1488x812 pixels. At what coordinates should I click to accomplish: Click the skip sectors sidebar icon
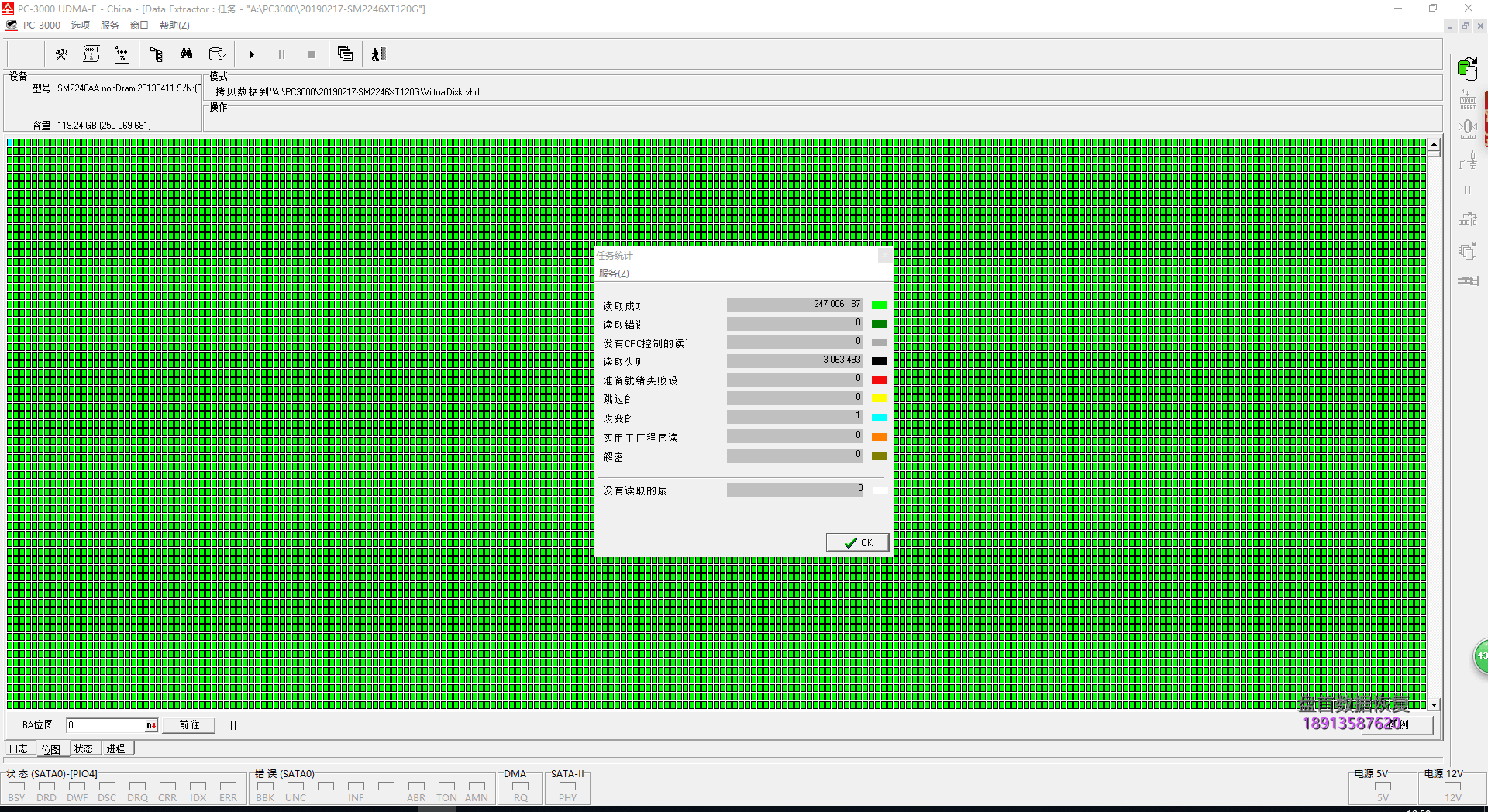(1467, 219)
